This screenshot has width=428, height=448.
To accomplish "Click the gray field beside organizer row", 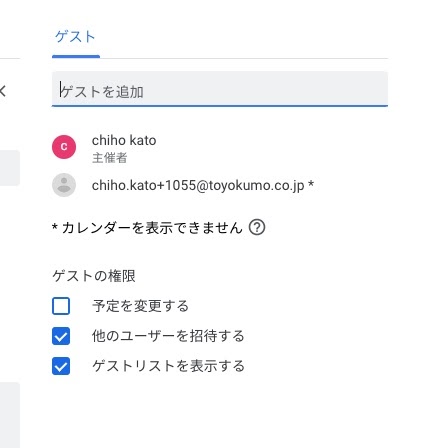I will coord(10,168).
